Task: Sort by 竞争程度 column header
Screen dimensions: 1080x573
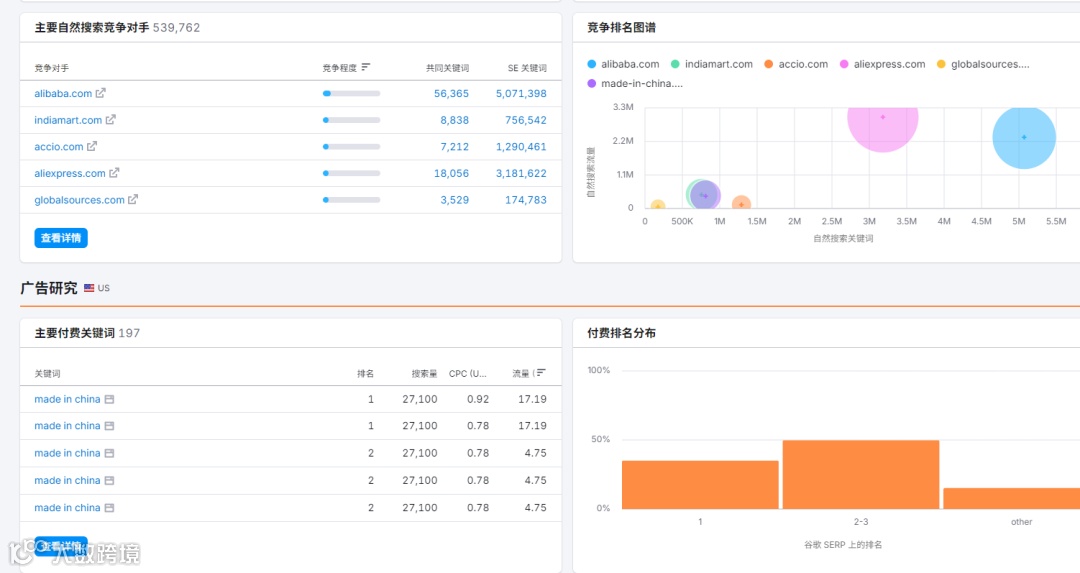Action: (x=340, y=68)
